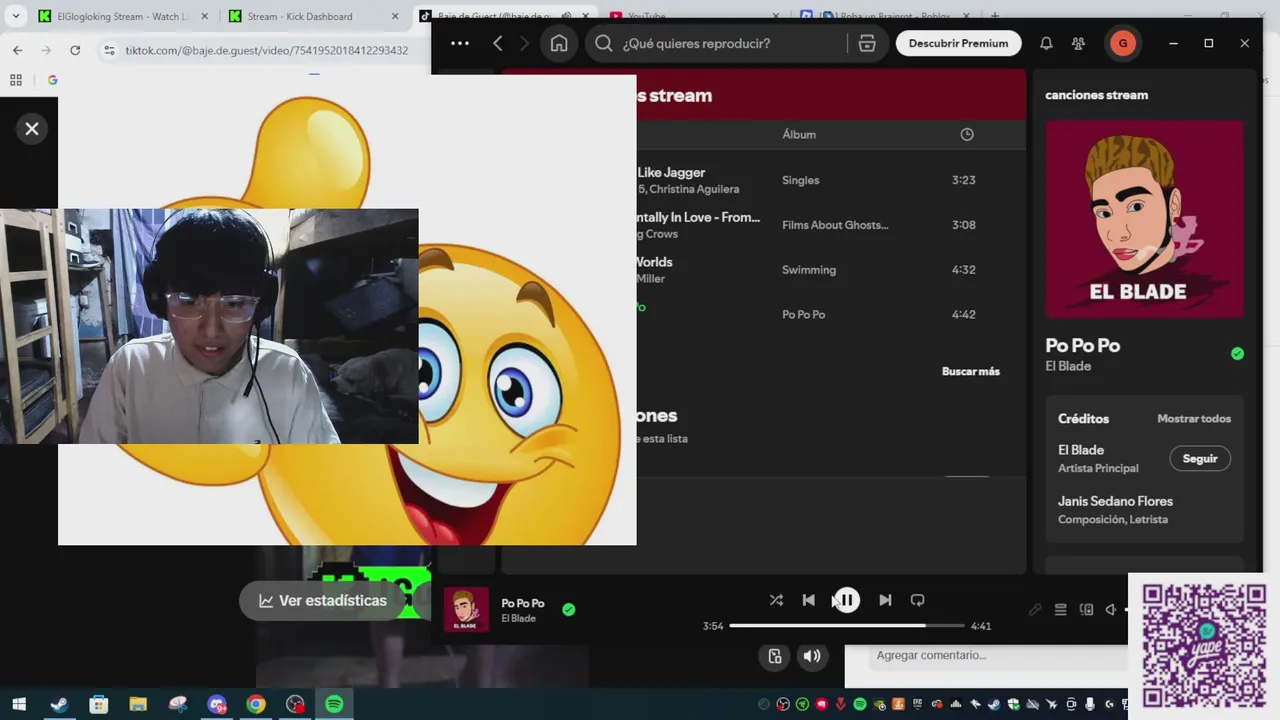Toggle repeat in Spotify player
Screen dimensions: 1280x720
pyautogui.click(x=917, y=600)
